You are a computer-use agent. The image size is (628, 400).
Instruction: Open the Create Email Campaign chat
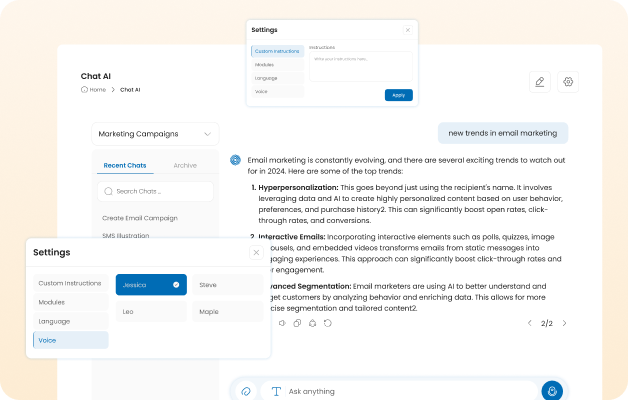(140, 217)
